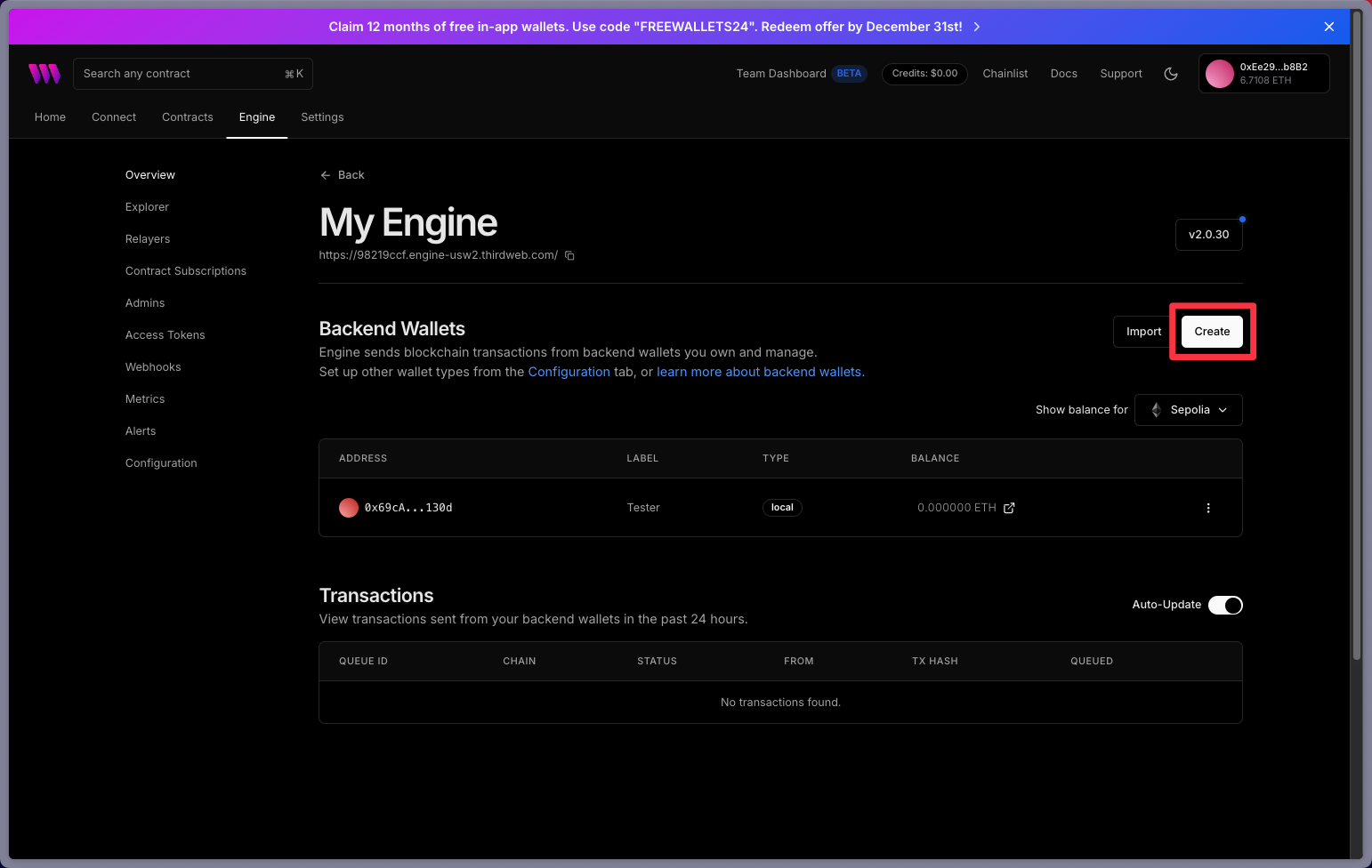Screen dimensions: 1372x868
Task: Click the 0x69cA...130d wallet address
Action: click(408, 508)
